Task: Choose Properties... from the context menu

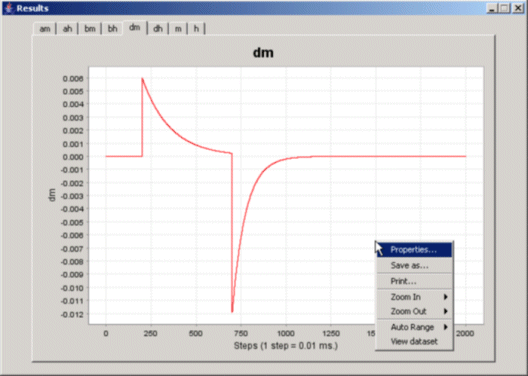Action: 414,250
